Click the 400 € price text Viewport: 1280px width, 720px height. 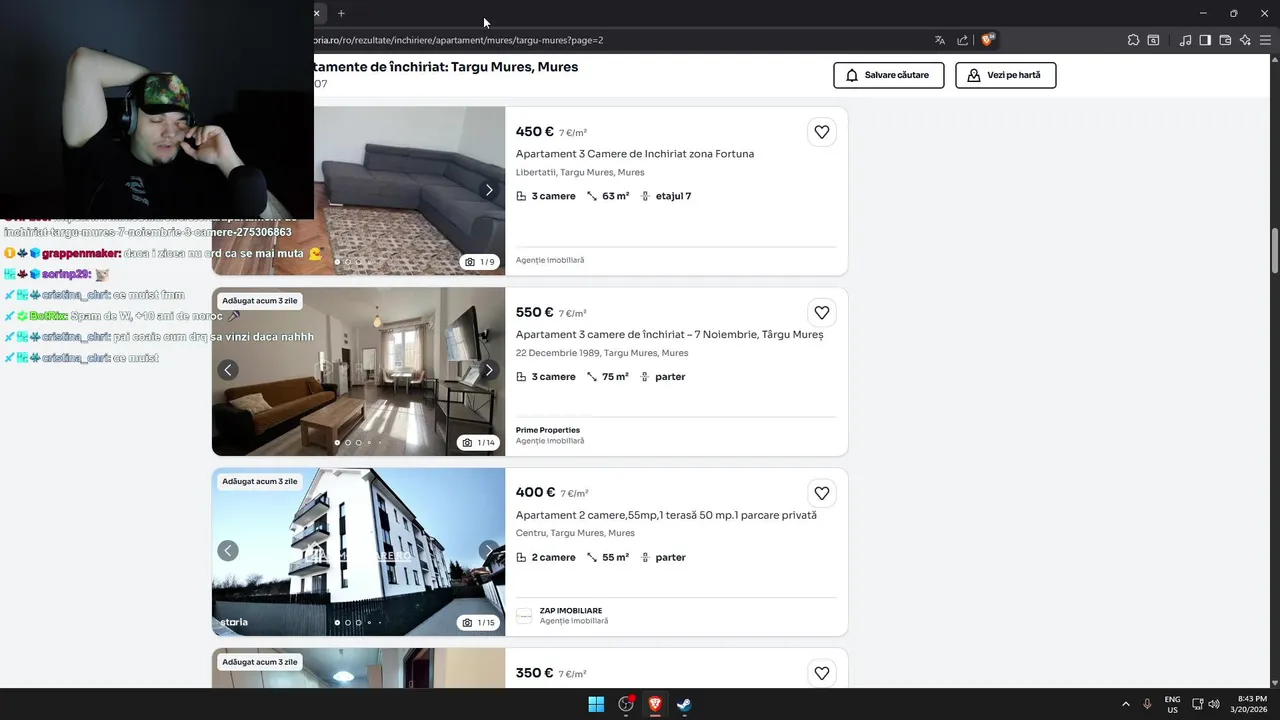pyautogui.click(x=535, y=493)
